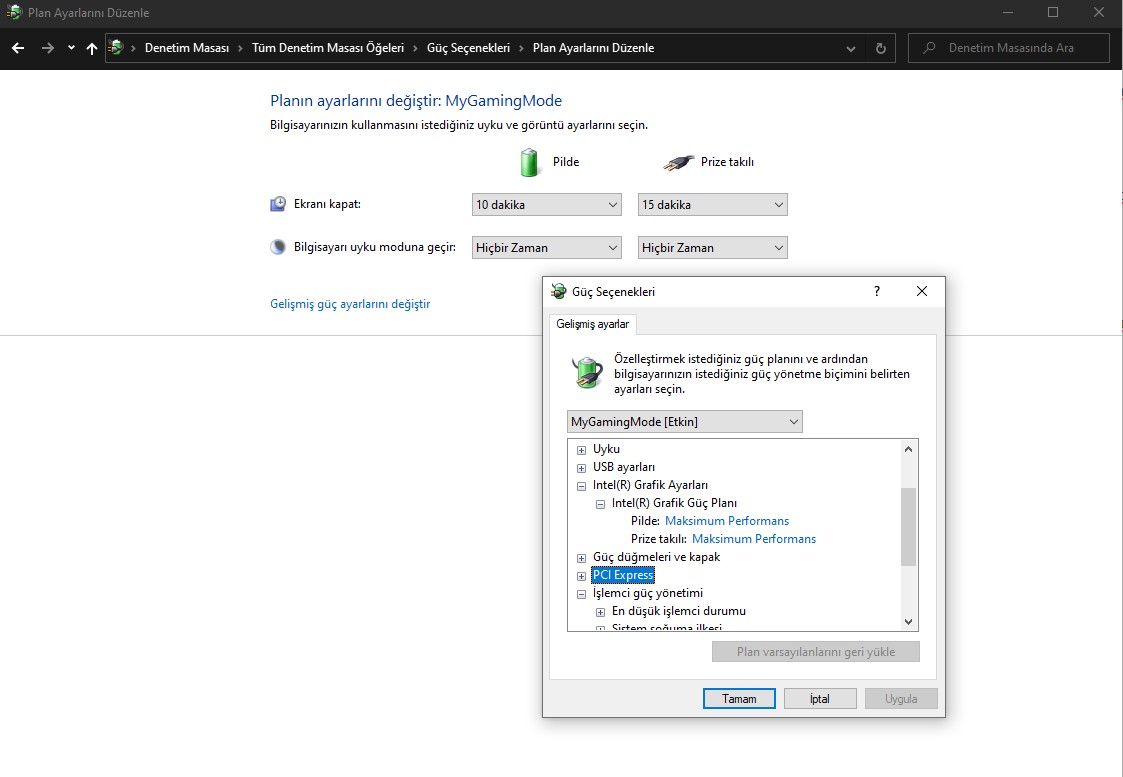Click Güç Seçenekleri in the breadcrumb
This screenshot has height=777, width=1123.
[468, 48]
